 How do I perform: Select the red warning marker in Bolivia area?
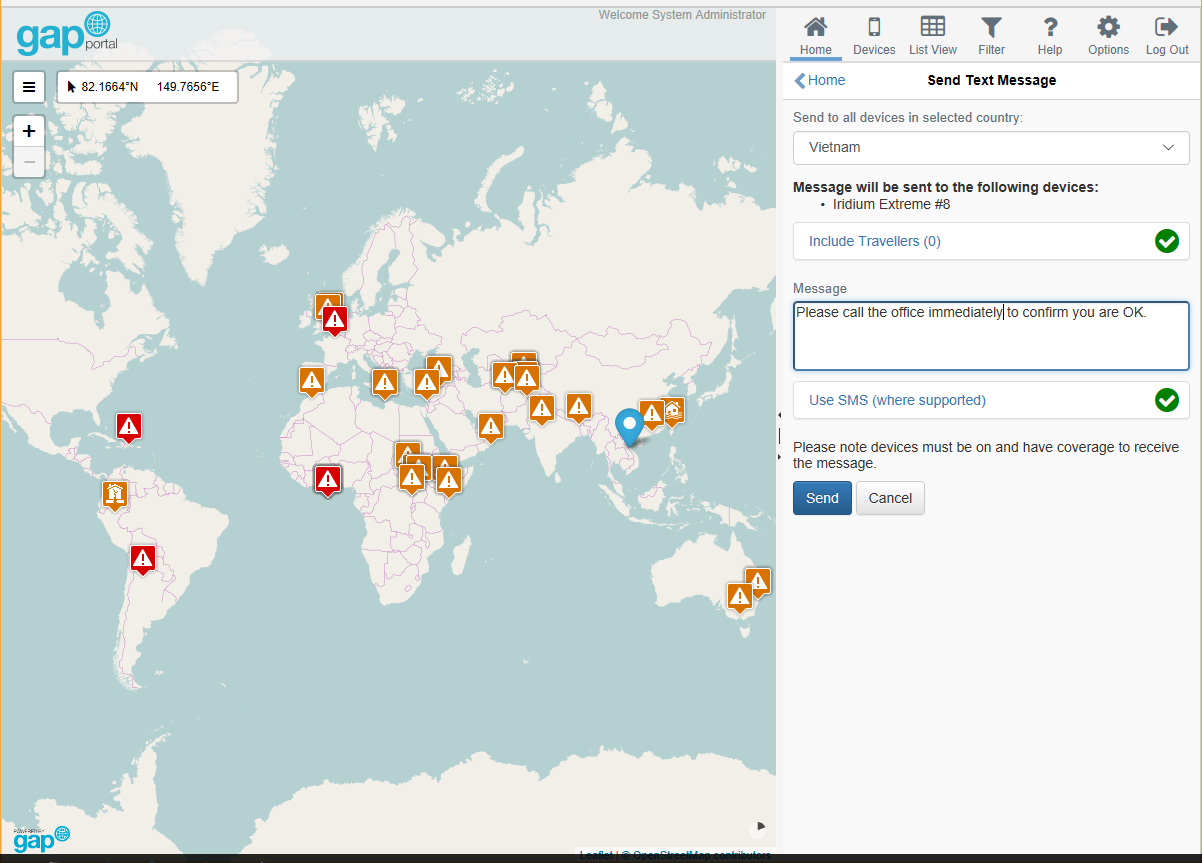click(x=143, y=559)
